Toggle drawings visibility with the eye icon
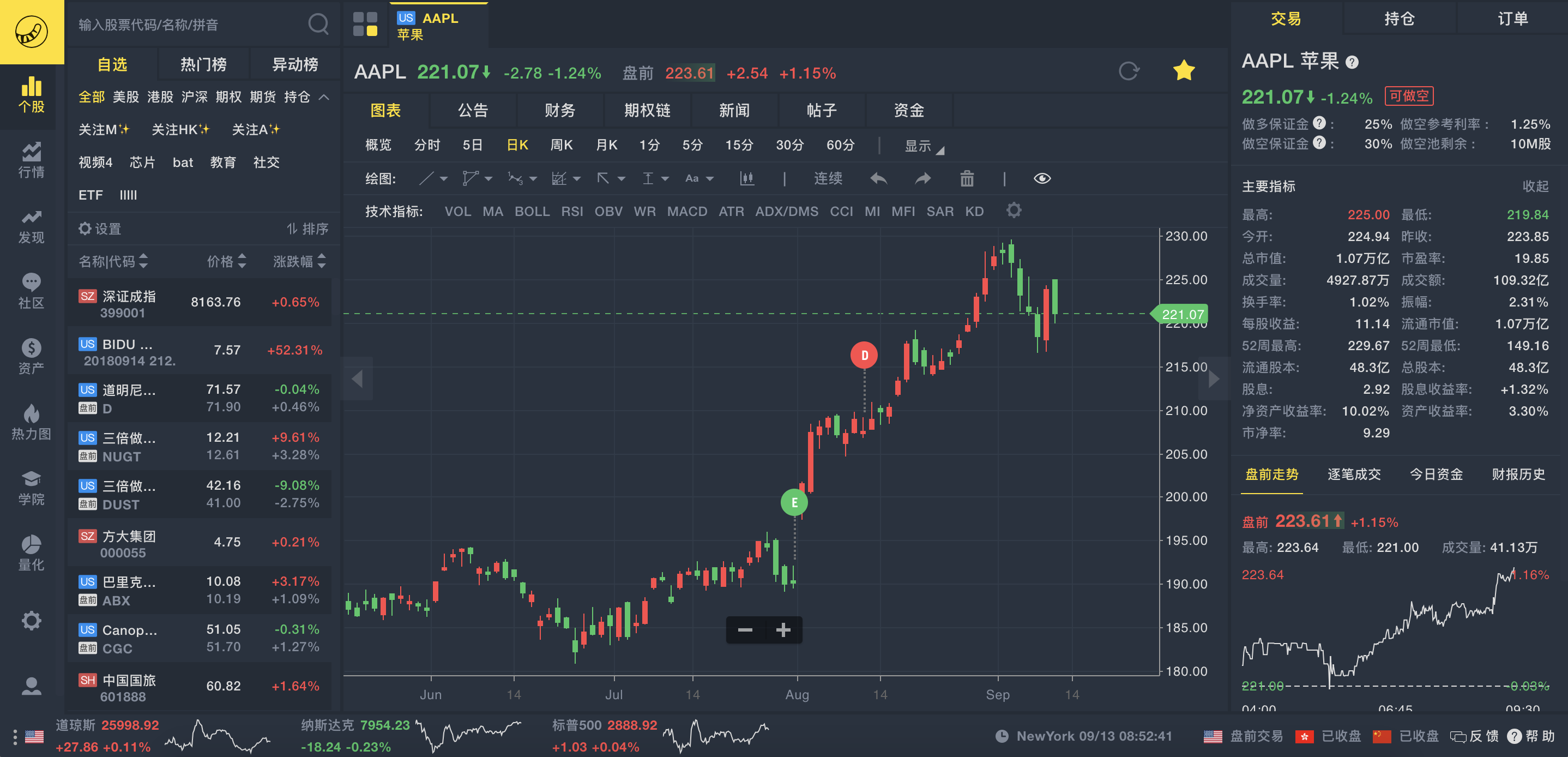The image size is (1568, 757). (x=1041, y=178)
